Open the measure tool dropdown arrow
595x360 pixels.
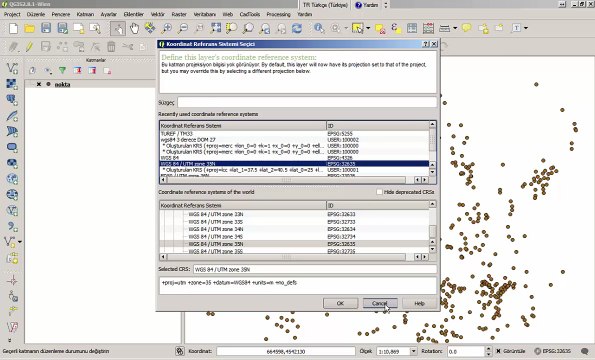[455, 28]
